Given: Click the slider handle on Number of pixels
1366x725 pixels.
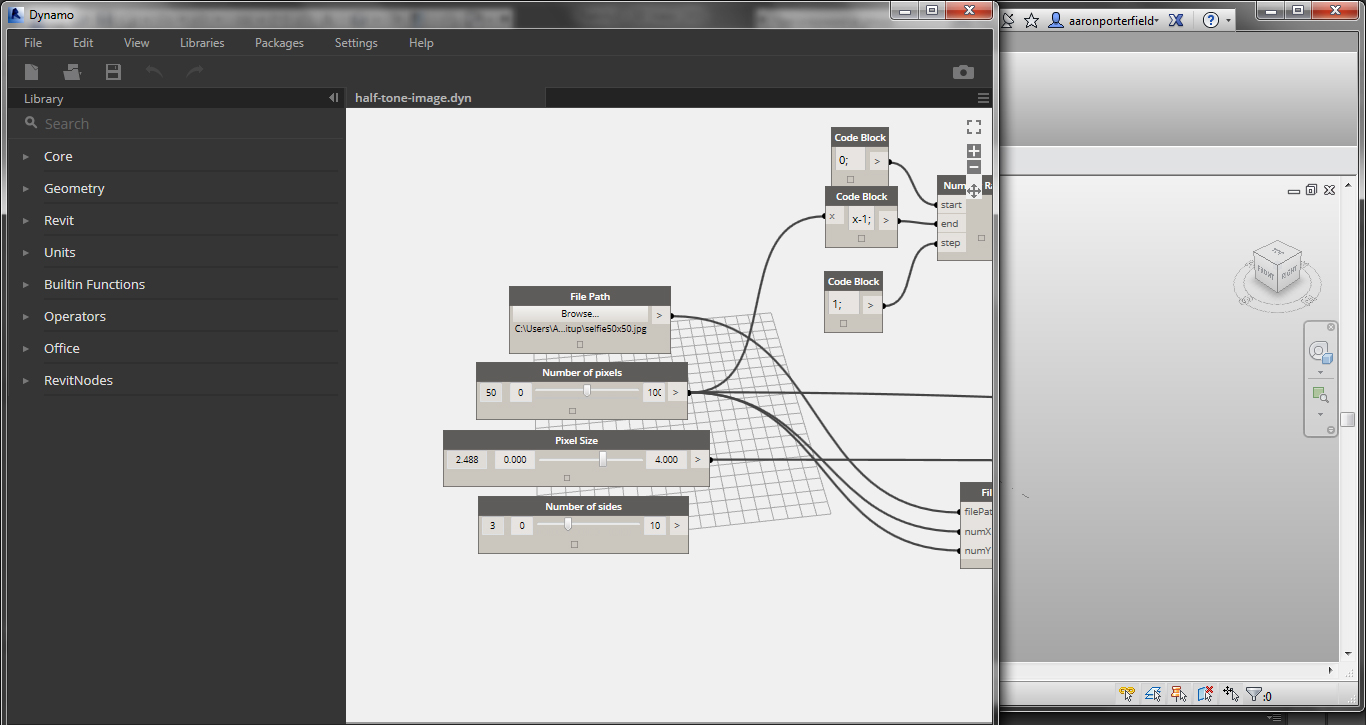Looking at the screenshot, I should (587, 392).
